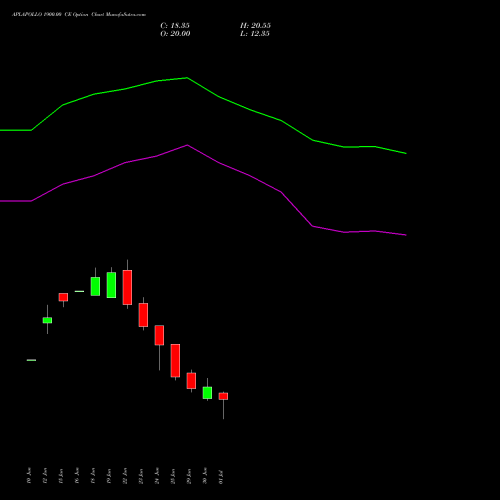Click the 22 Jun date label on the axis
Viewport: 500px width, 500px height.
(125, 476)
